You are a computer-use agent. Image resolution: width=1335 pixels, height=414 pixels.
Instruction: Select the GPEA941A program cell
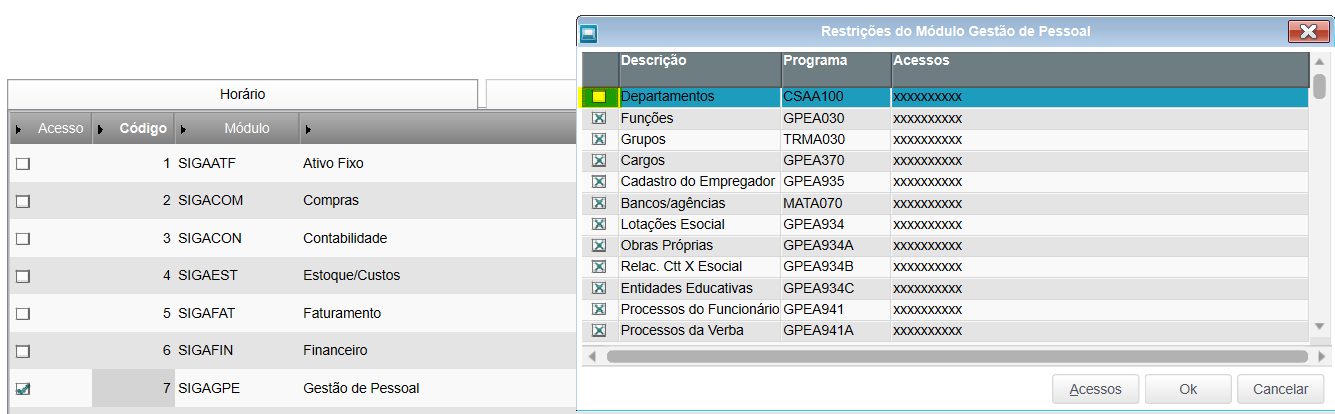(836, 331)
